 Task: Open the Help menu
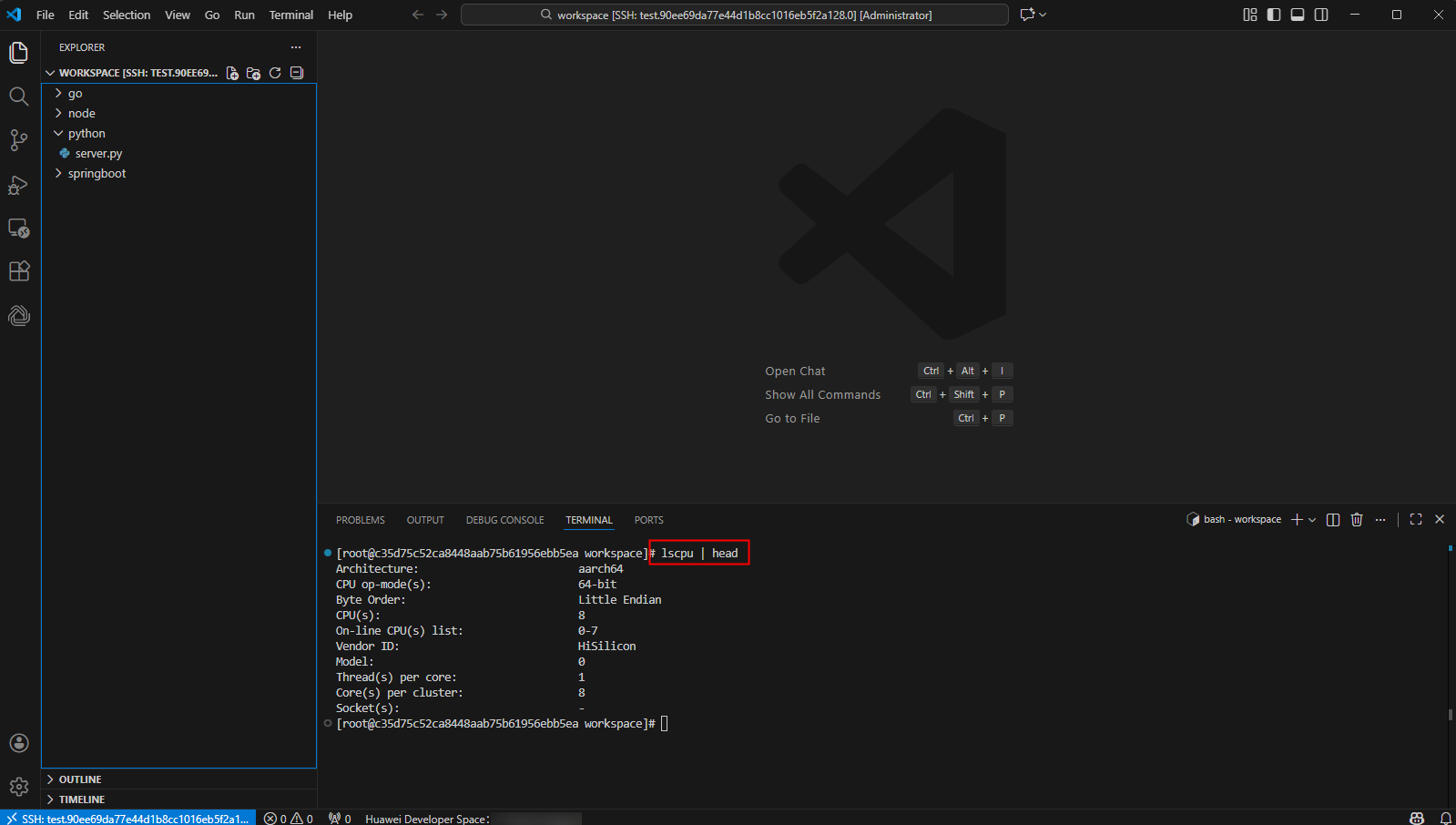[x=340, y=15]
